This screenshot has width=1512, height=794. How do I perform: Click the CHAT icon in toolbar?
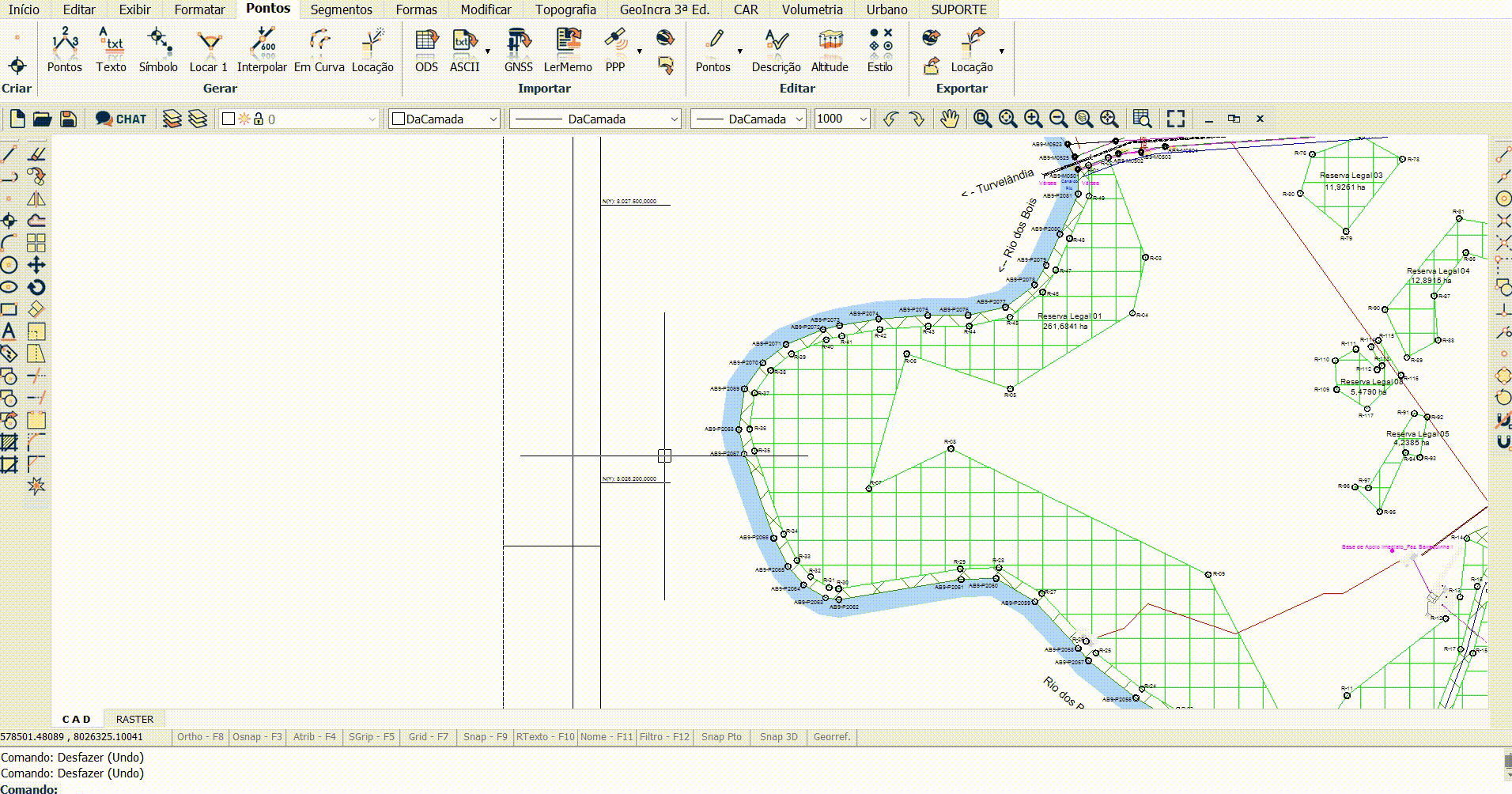(121, 119)
